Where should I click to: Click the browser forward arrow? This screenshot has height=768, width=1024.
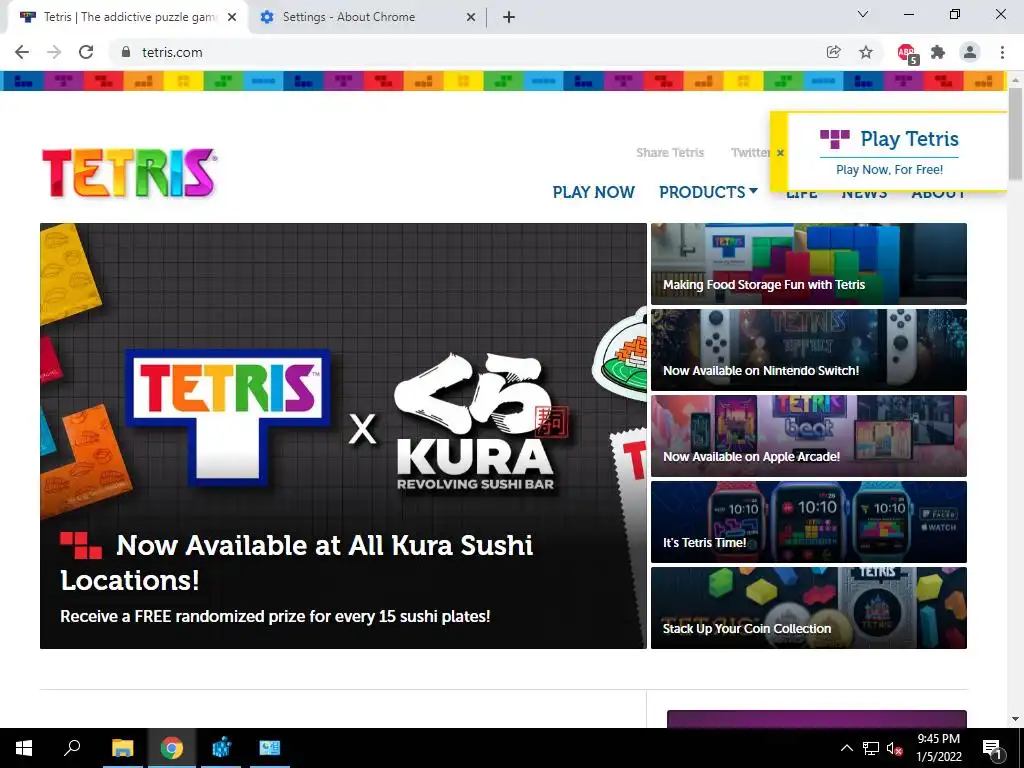54,52
